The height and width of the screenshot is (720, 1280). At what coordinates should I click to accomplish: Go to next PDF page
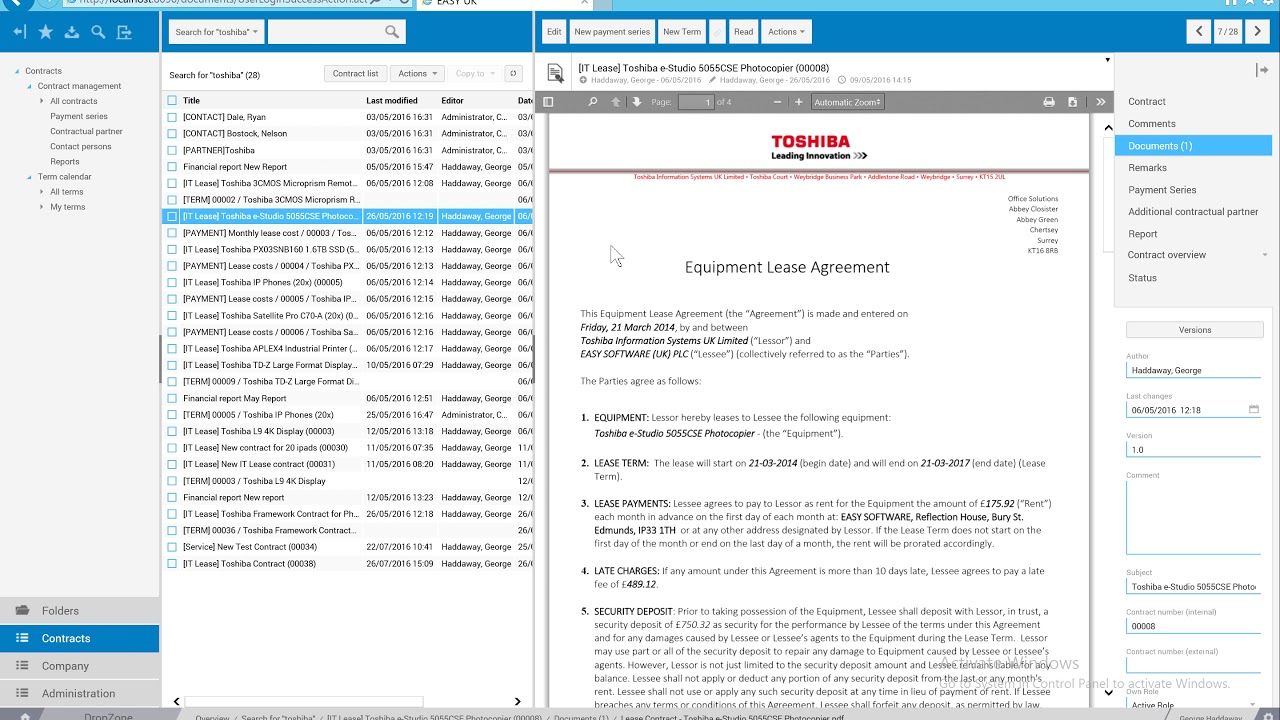coord(636,102)
